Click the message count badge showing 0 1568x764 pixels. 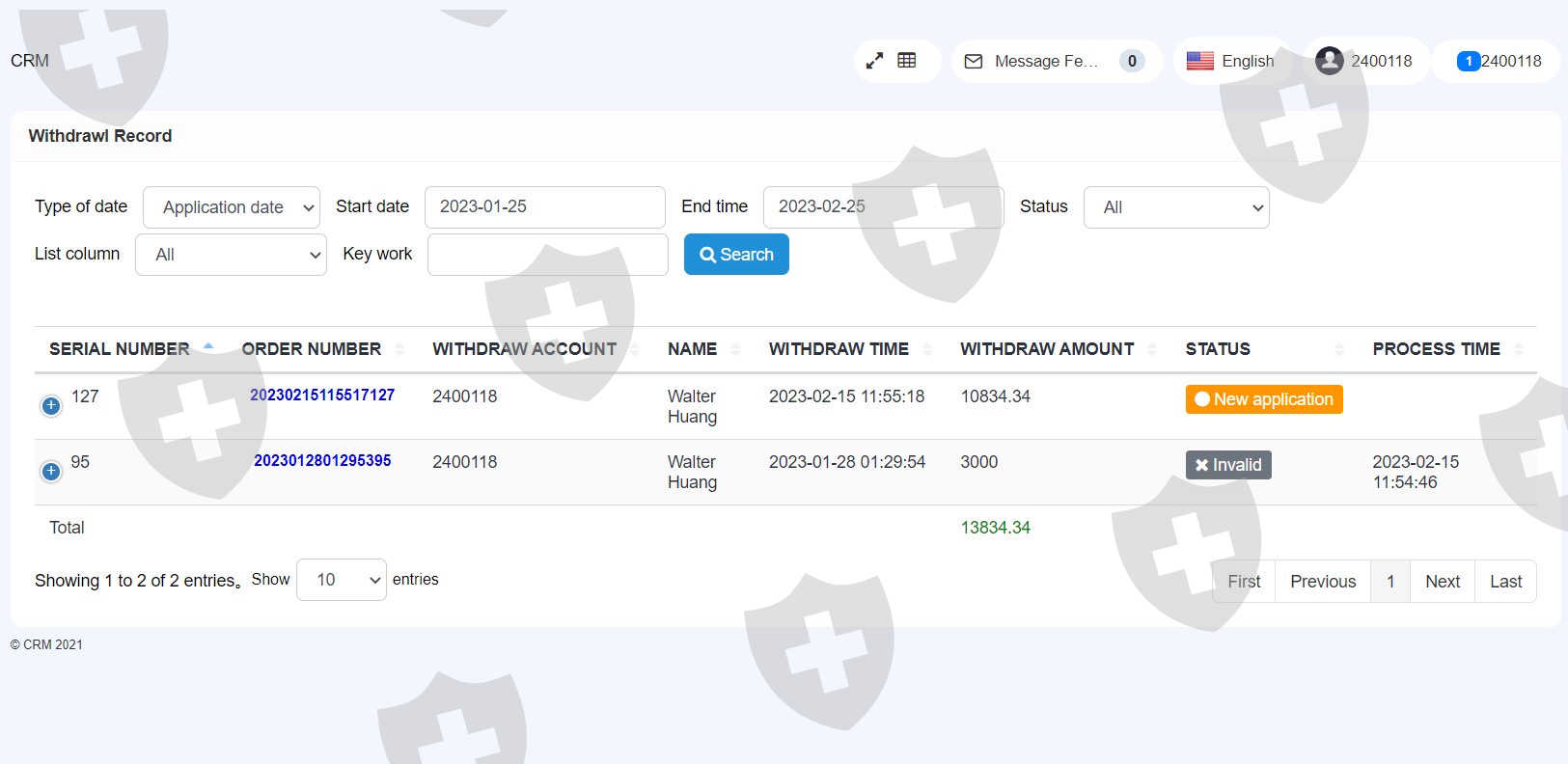point(1132,61)
